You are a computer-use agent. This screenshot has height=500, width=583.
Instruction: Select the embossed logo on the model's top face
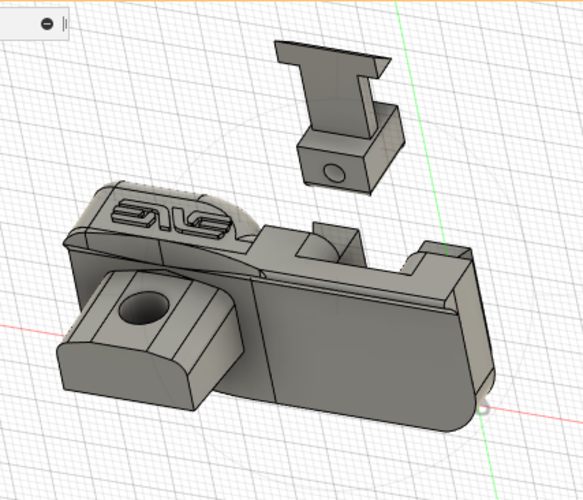tap(173, 219)
